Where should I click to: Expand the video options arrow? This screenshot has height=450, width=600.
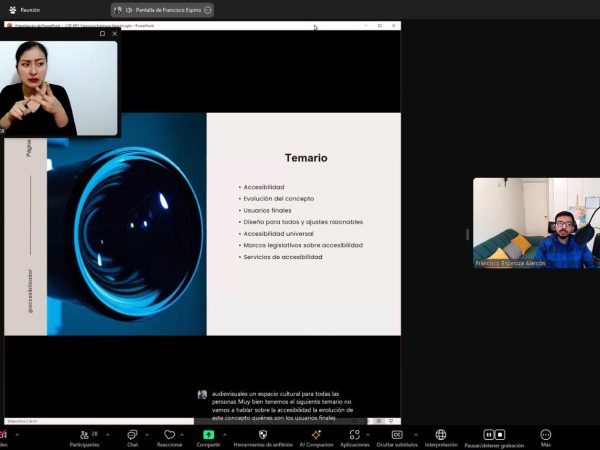click(x=17, y=435)
